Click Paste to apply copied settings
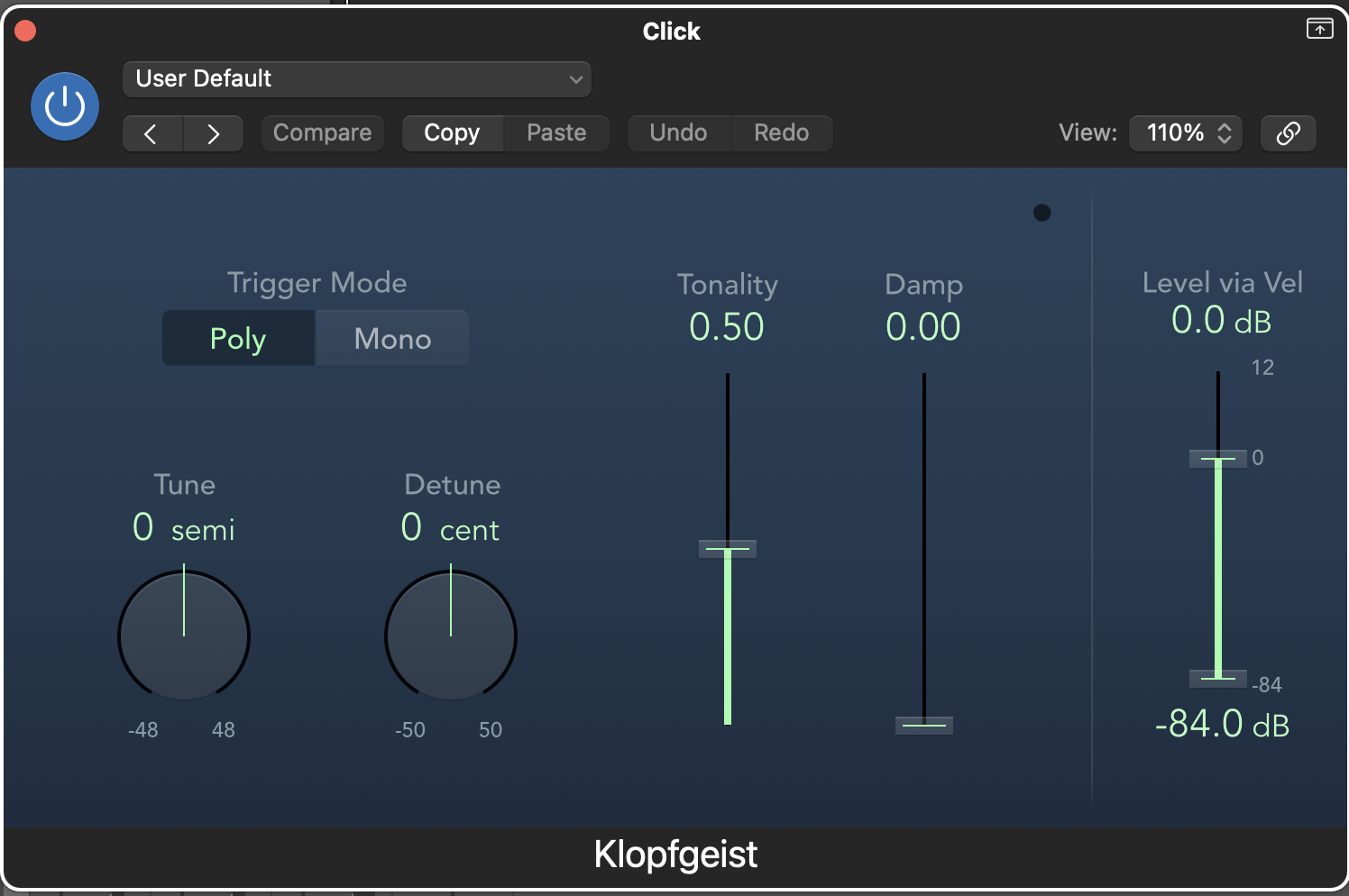1349x896 pixels. point(556,133)
